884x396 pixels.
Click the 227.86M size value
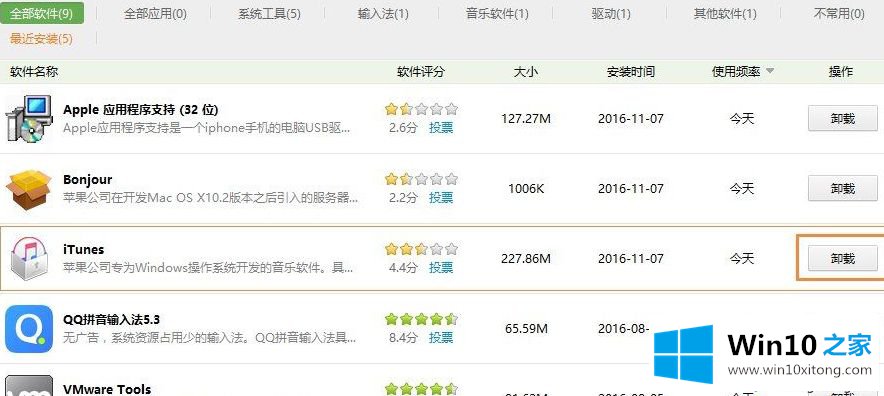[525, 258]
